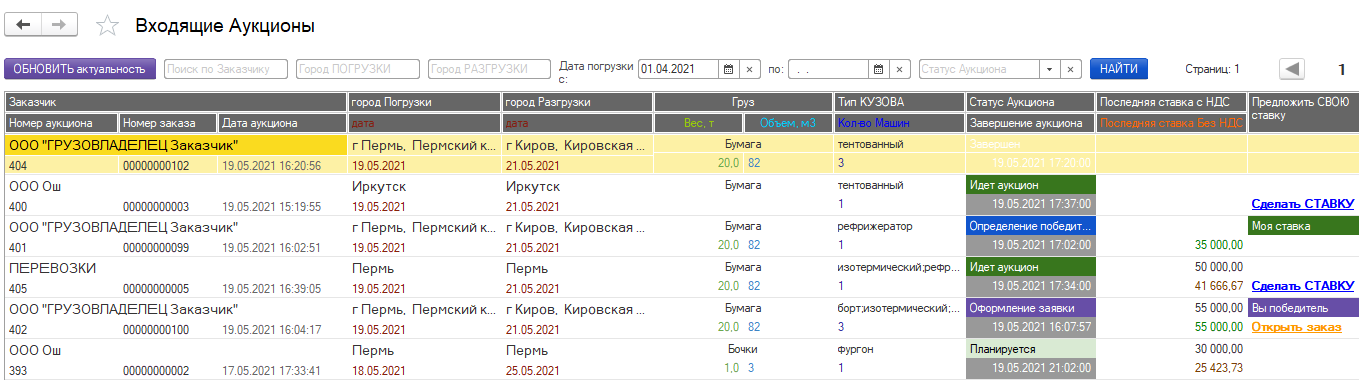
Task: Click Идет аукцион status of auction 400
Action: pyautogui.click(x=1030, y=185)
